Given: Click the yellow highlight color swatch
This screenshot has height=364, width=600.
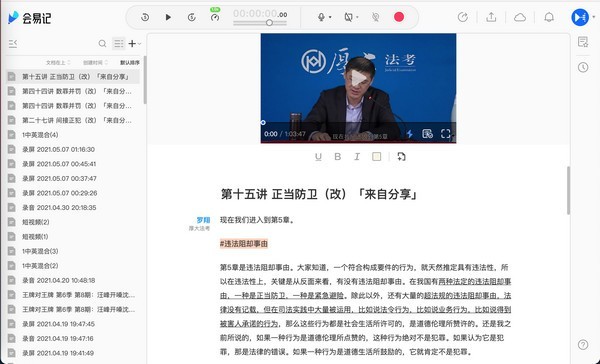Looking at the screenshot, I should [377, 157].
